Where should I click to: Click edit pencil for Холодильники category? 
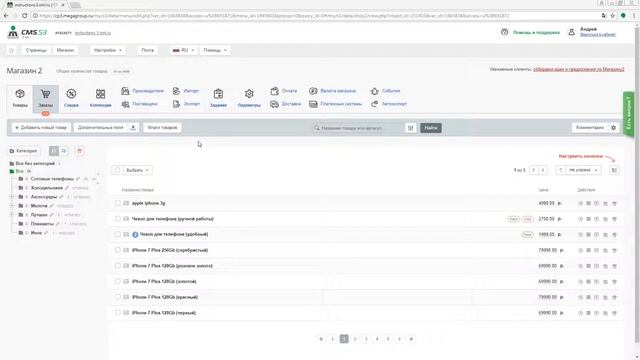point(67,188)
